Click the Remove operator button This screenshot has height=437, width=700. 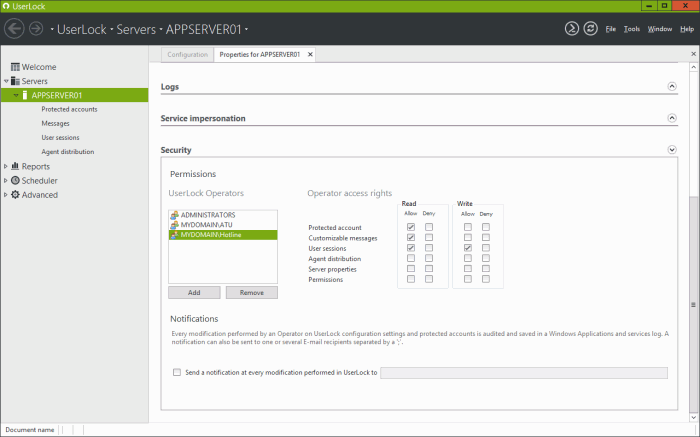[252, 292]
